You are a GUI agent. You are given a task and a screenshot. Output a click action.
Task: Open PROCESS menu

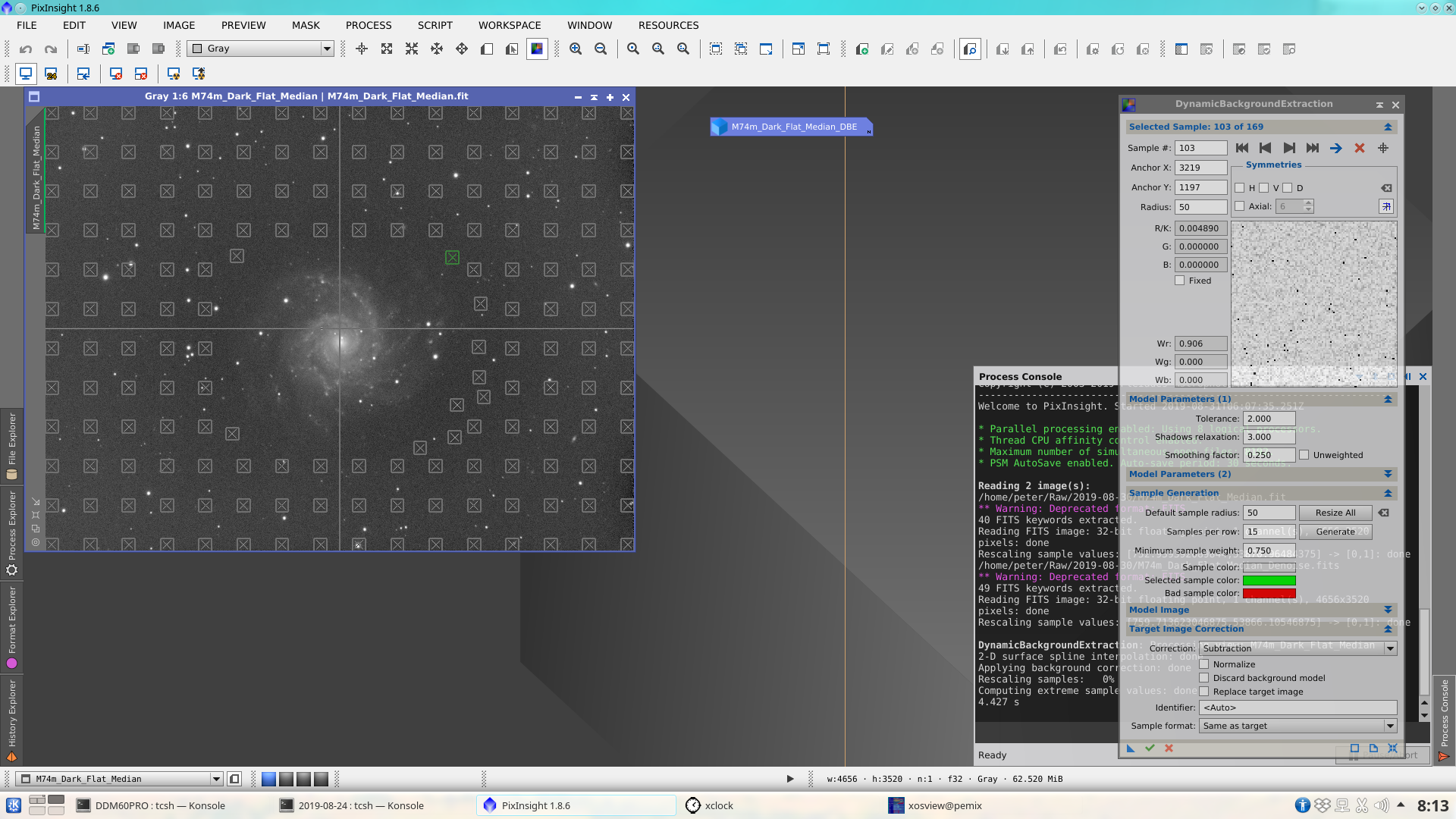tap(369, 25)
